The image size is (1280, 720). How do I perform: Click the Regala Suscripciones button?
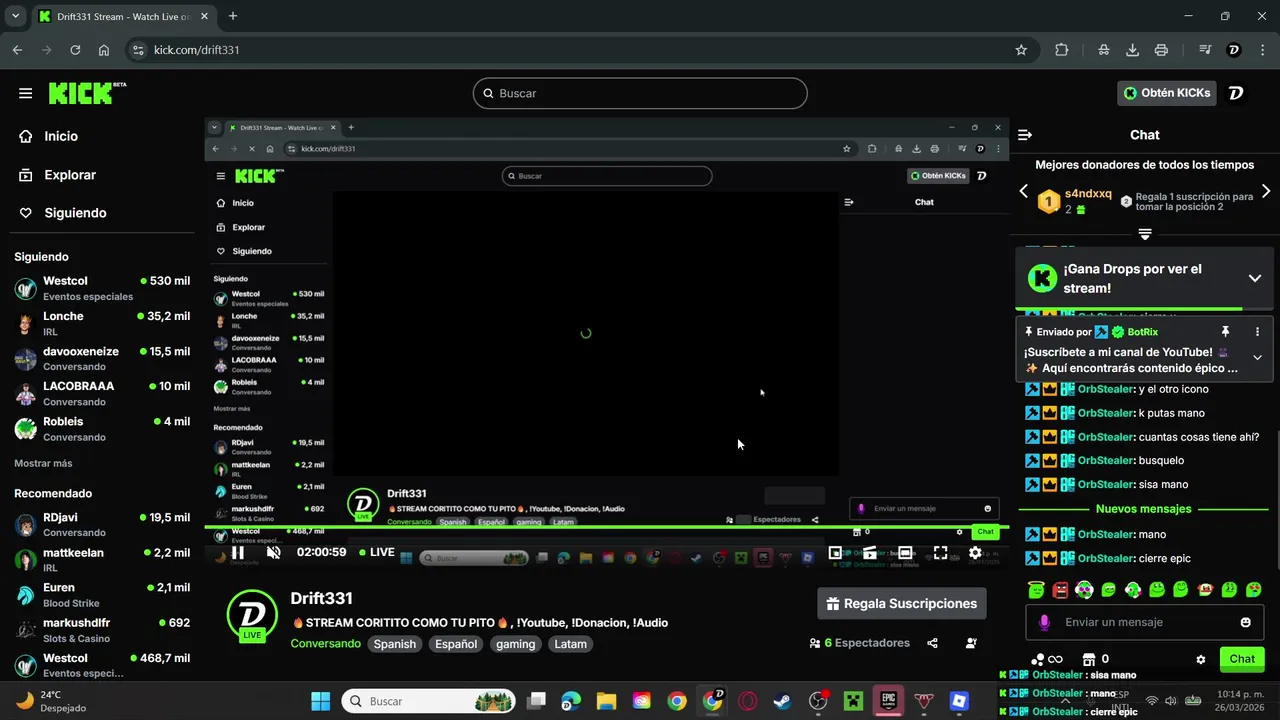click(x=902, y=604)
